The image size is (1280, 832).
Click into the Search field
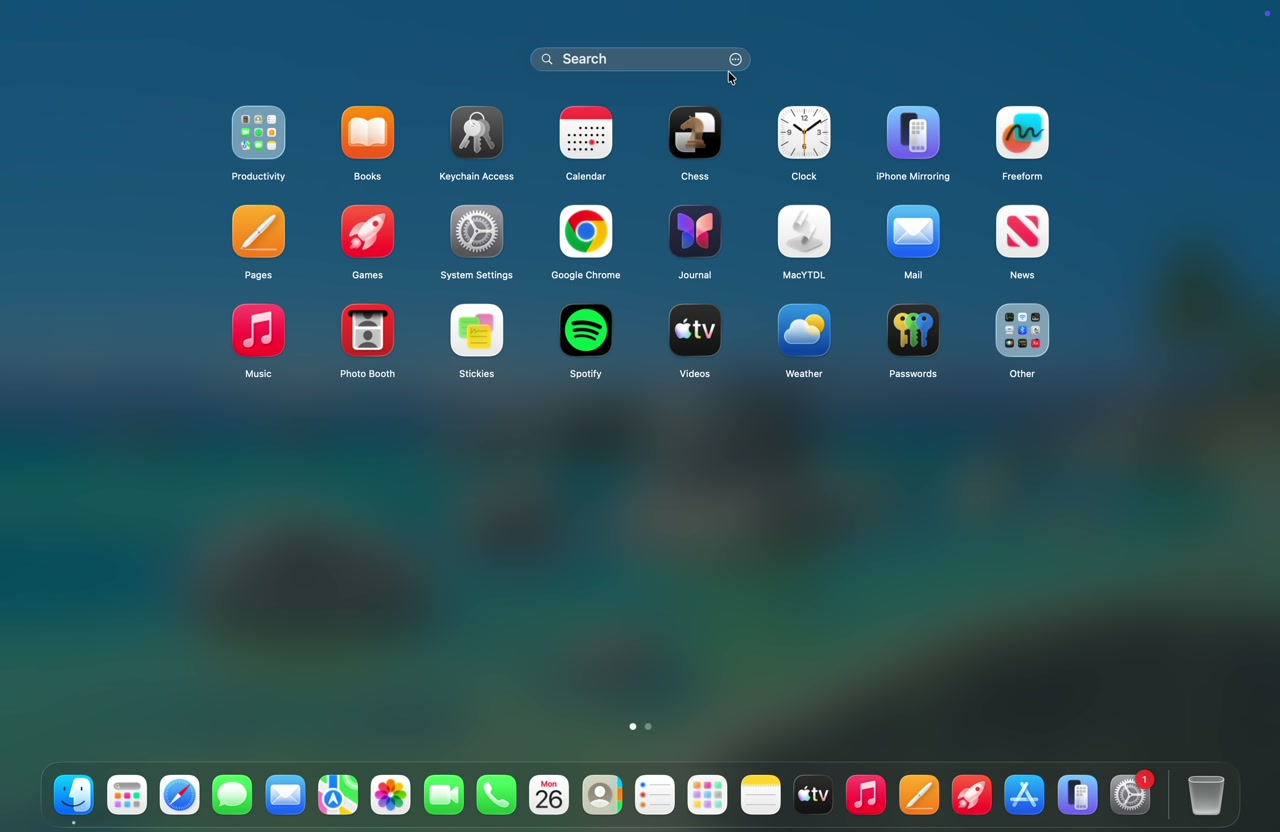[x=640, y=59]
